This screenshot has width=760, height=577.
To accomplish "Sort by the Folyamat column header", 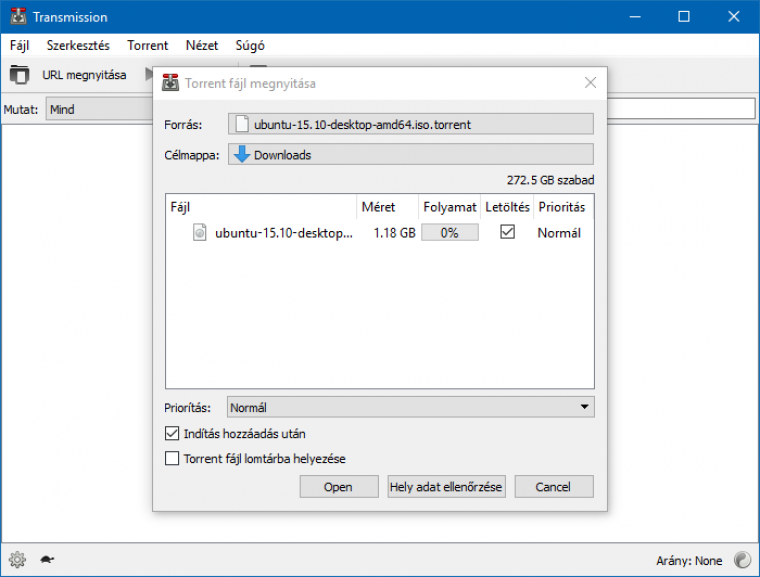I will (x=449, y=207).
